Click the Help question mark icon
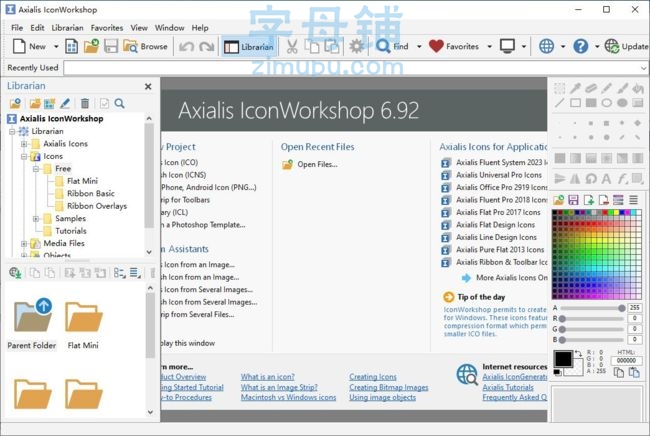The width and height of the screenshot is (650, 436). 580,46
